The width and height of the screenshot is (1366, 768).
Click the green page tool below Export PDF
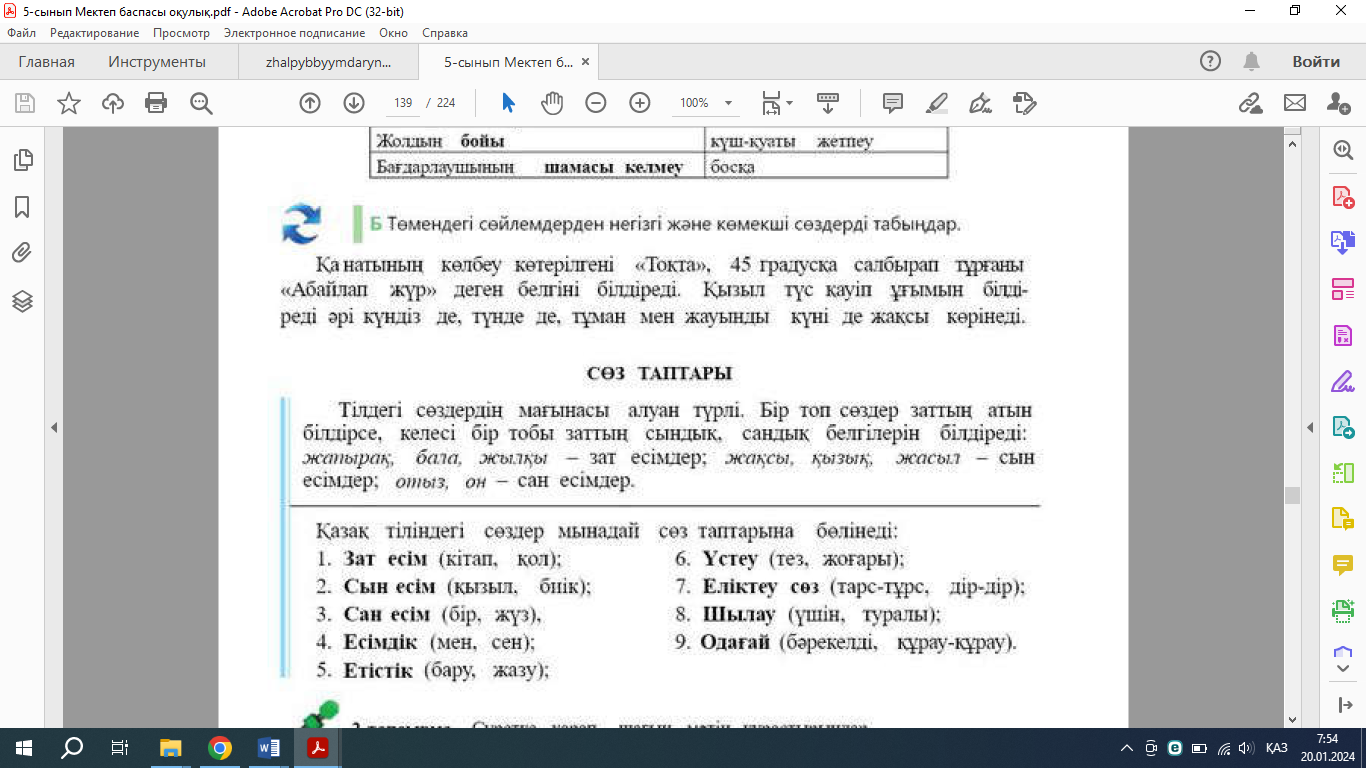click(1342, 473)
